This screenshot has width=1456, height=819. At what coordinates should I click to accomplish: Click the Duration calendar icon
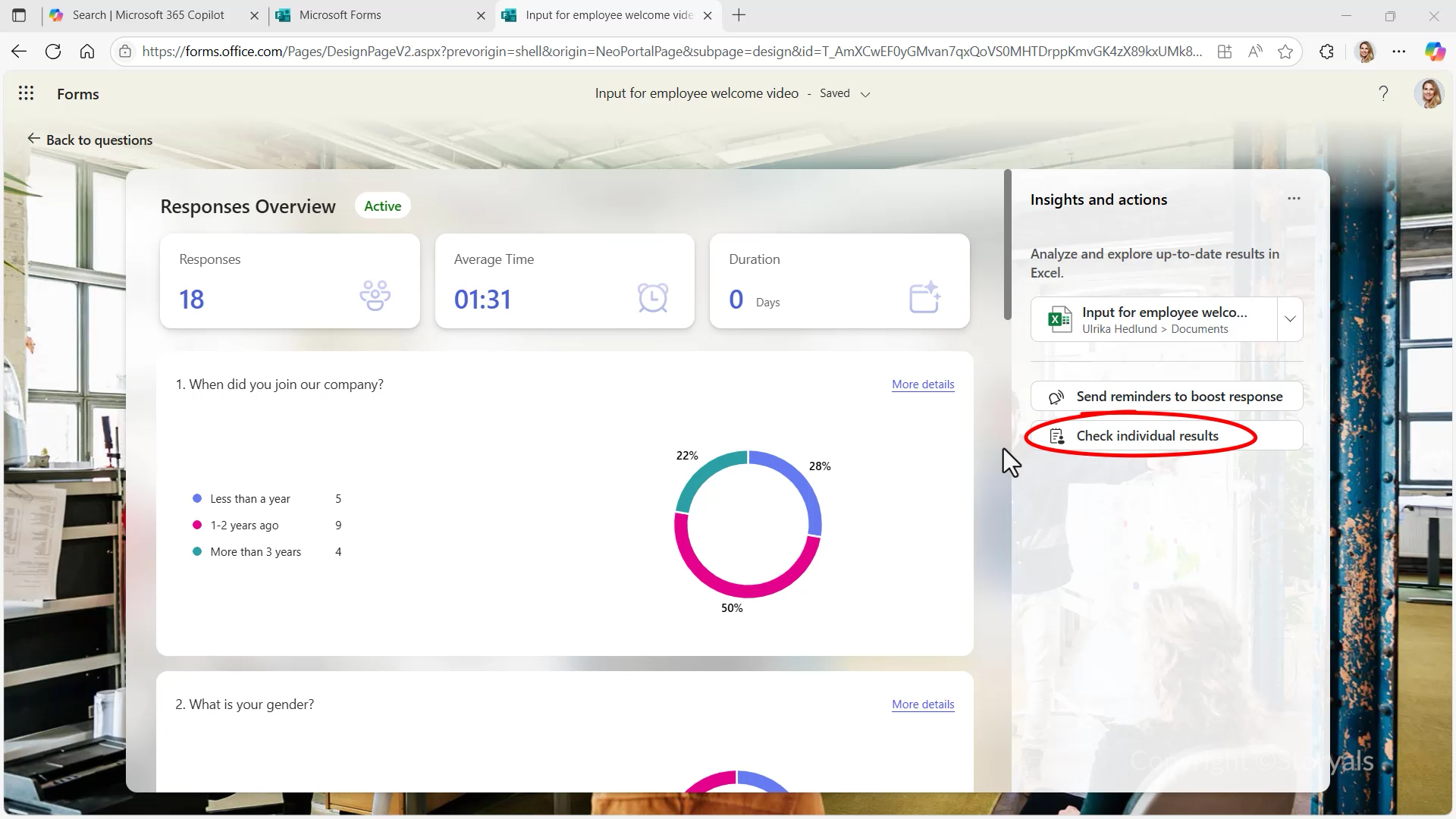pos(925,297)
